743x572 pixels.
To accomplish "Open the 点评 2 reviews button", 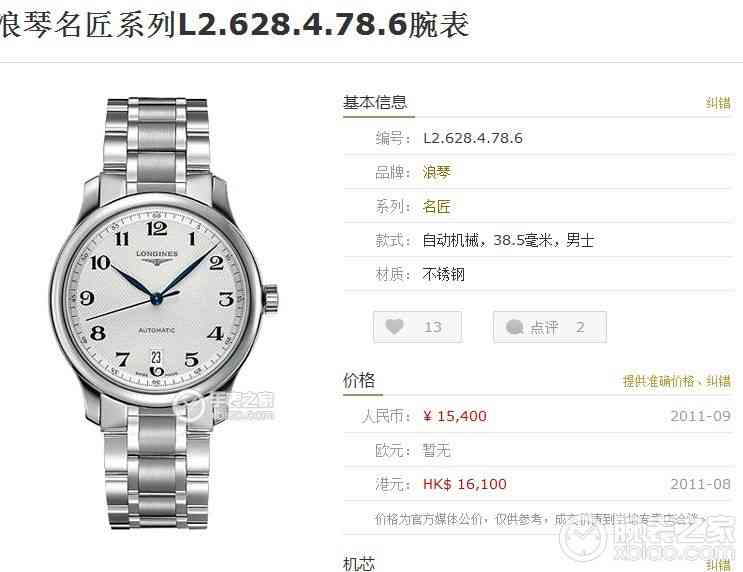I will tap(550, 327).
